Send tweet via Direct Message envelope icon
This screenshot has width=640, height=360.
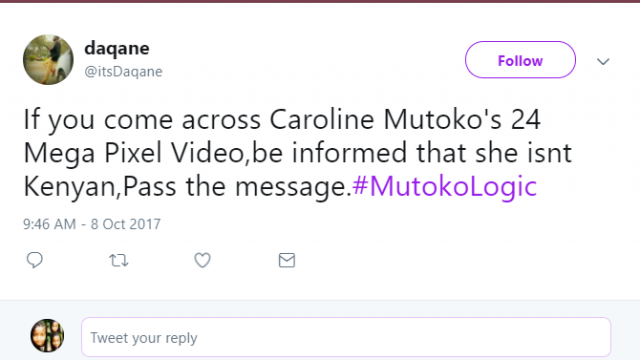pos(287,260)
